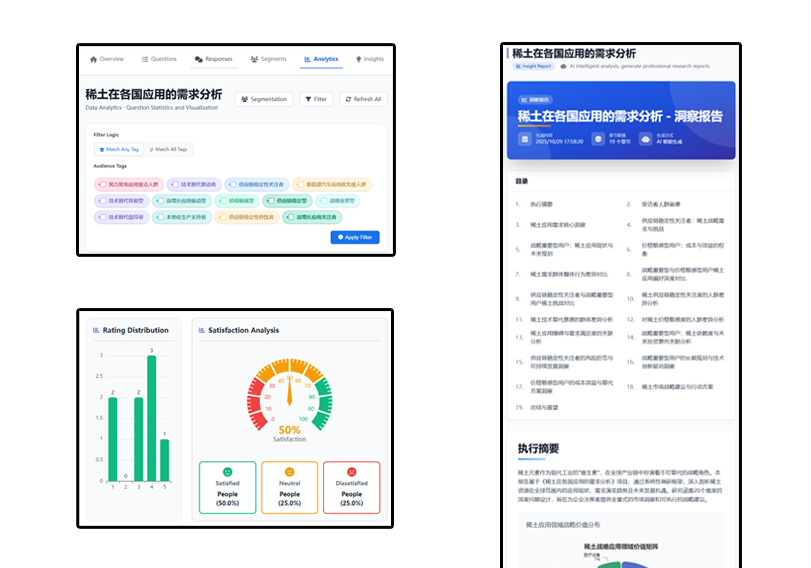Toggle the 高增长应用关注者 tag checkbox
This screenshot has width=811, height=568.
(x=291, y=217)
